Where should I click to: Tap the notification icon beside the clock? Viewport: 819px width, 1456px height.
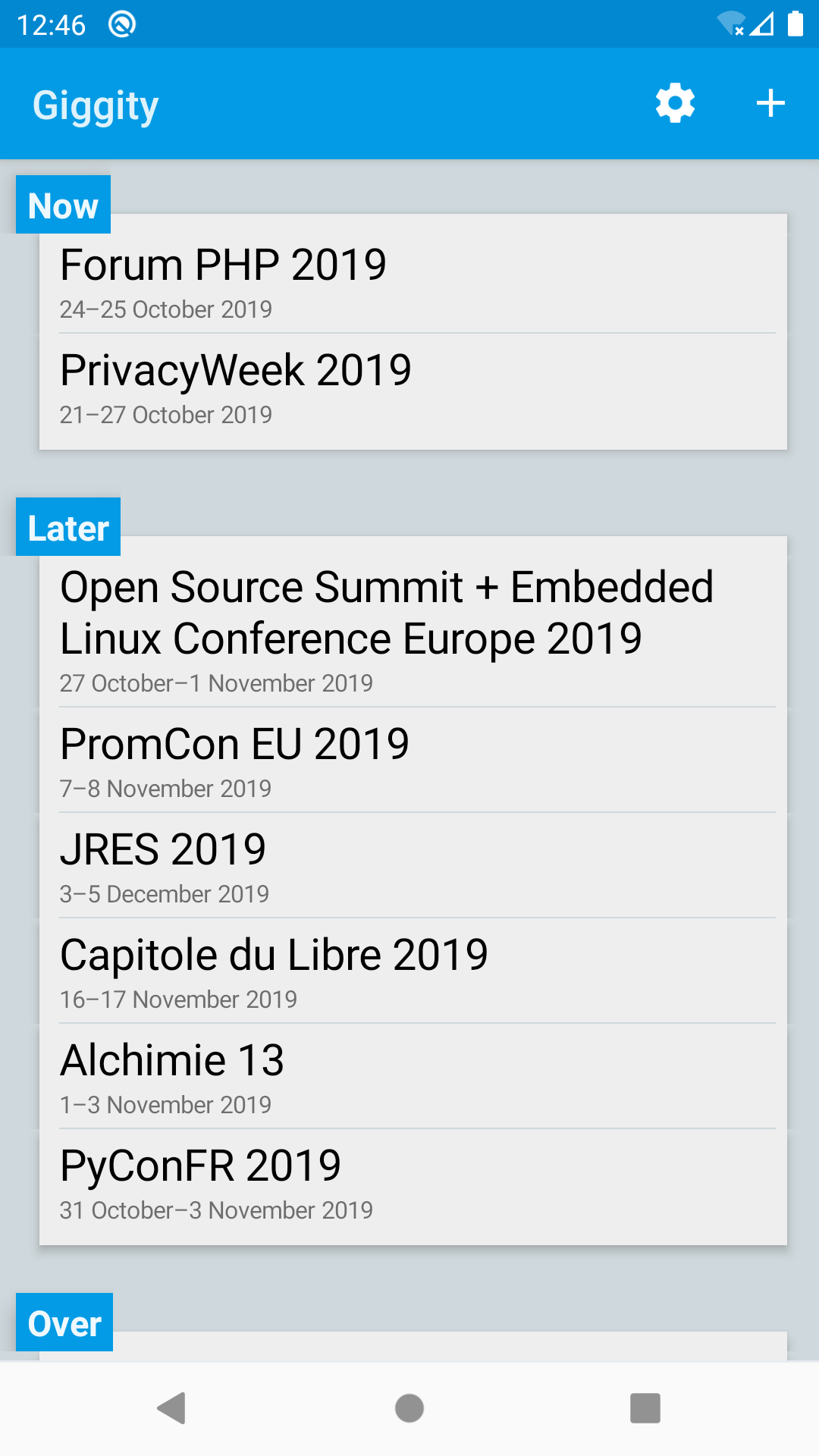(122, 24)
